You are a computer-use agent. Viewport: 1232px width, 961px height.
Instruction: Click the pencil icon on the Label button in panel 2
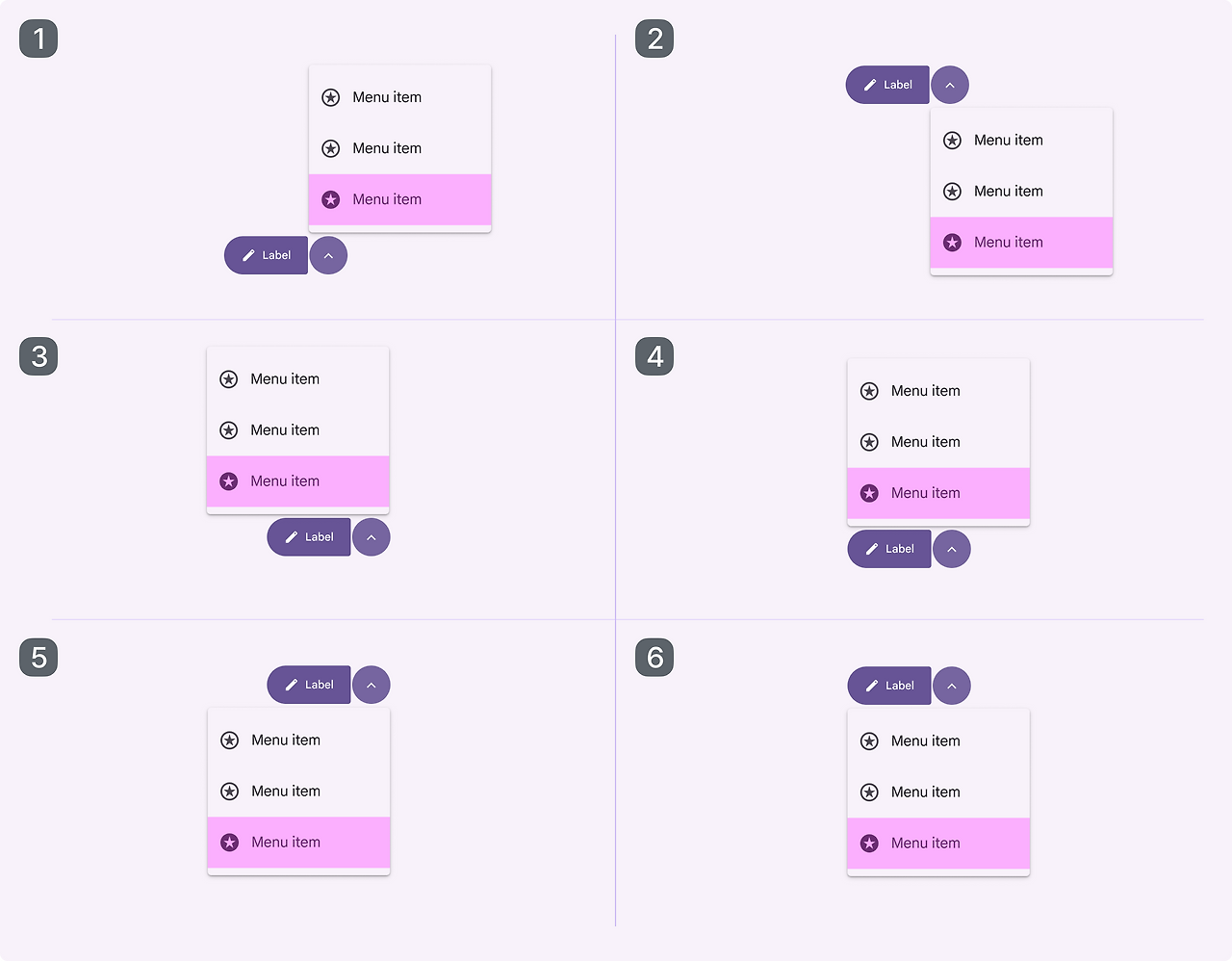coord(870,85)
